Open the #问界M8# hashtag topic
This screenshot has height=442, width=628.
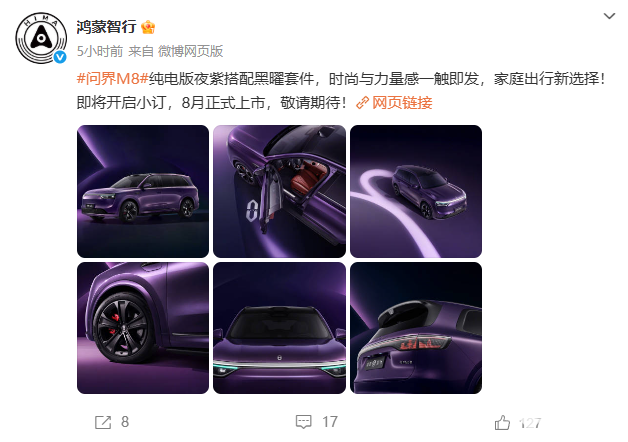click(113, 79)
